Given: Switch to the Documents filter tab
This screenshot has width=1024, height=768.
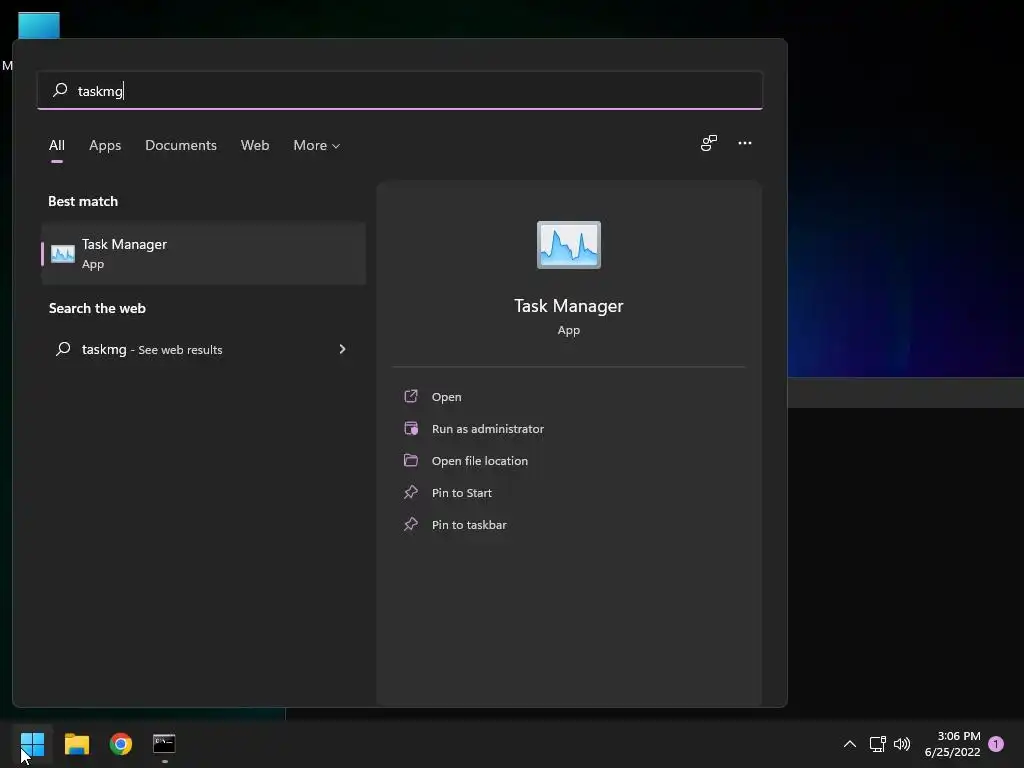Looking at the screenshot, I should [x=181, y=145].
